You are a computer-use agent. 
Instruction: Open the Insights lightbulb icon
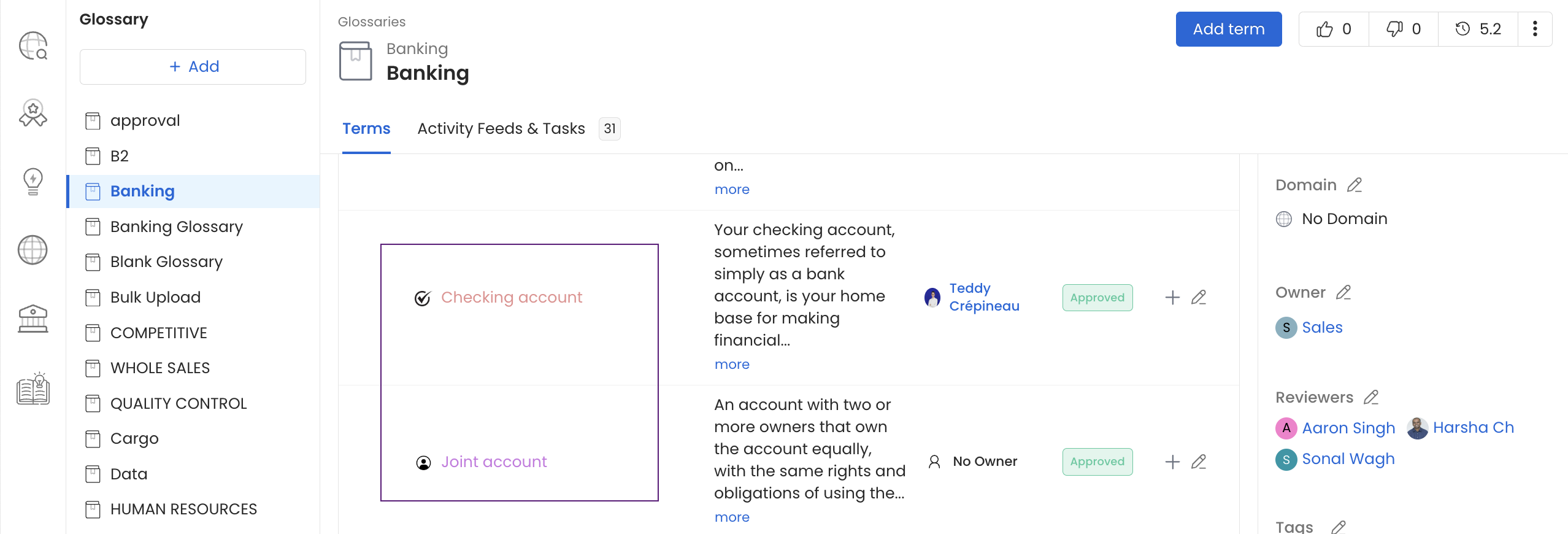tap(33, 182)
